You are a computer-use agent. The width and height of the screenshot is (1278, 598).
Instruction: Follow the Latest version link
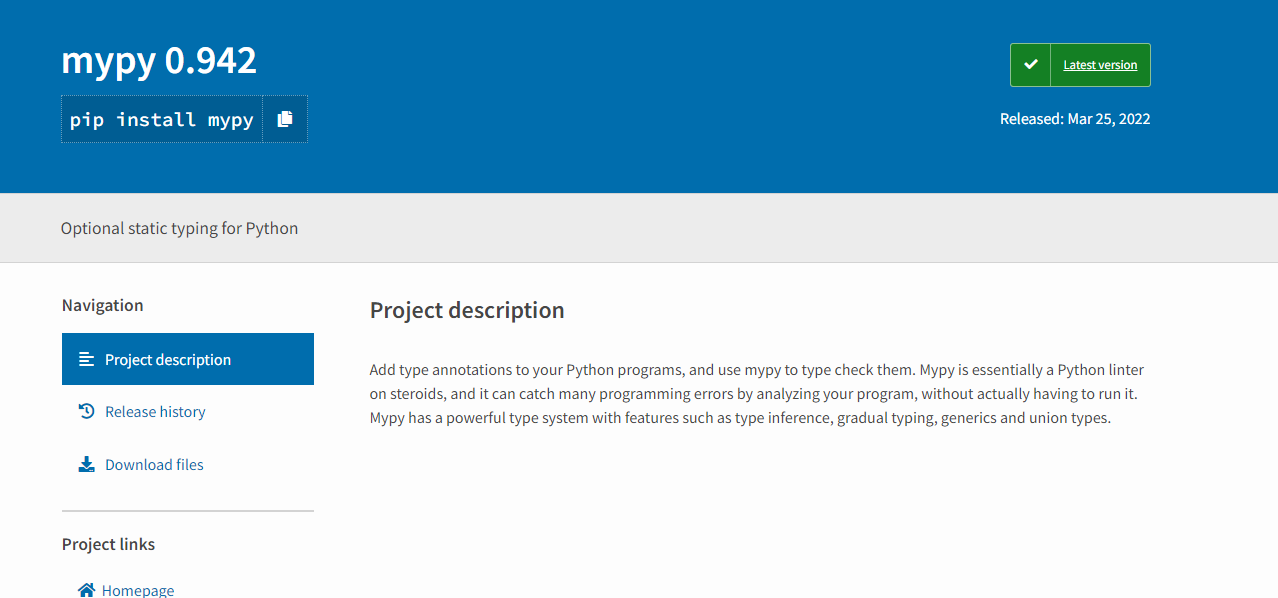[x=1100, y=64]
